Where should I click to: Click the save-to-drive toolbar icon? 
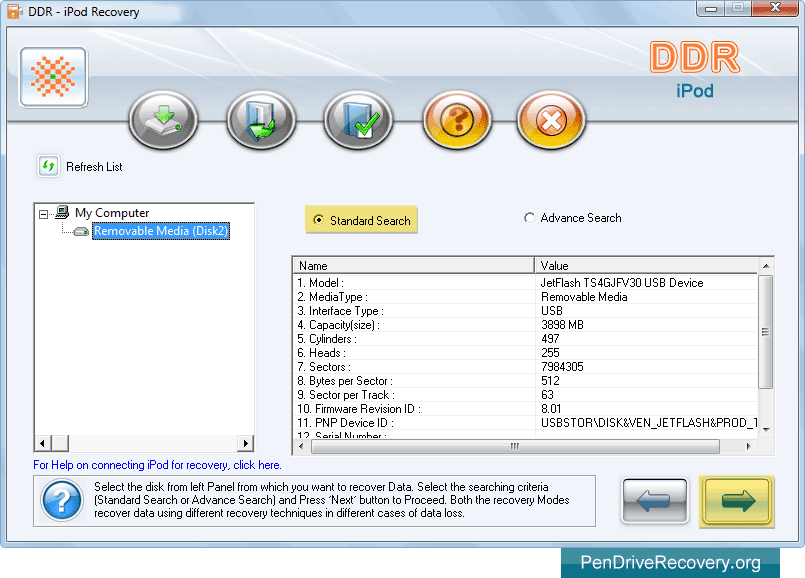(x=163, y=120)
